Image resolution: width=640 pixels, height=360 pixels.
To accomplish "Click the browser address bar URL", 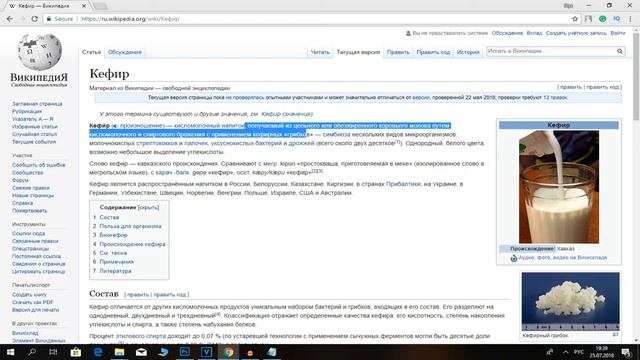I will pos(130,19).
